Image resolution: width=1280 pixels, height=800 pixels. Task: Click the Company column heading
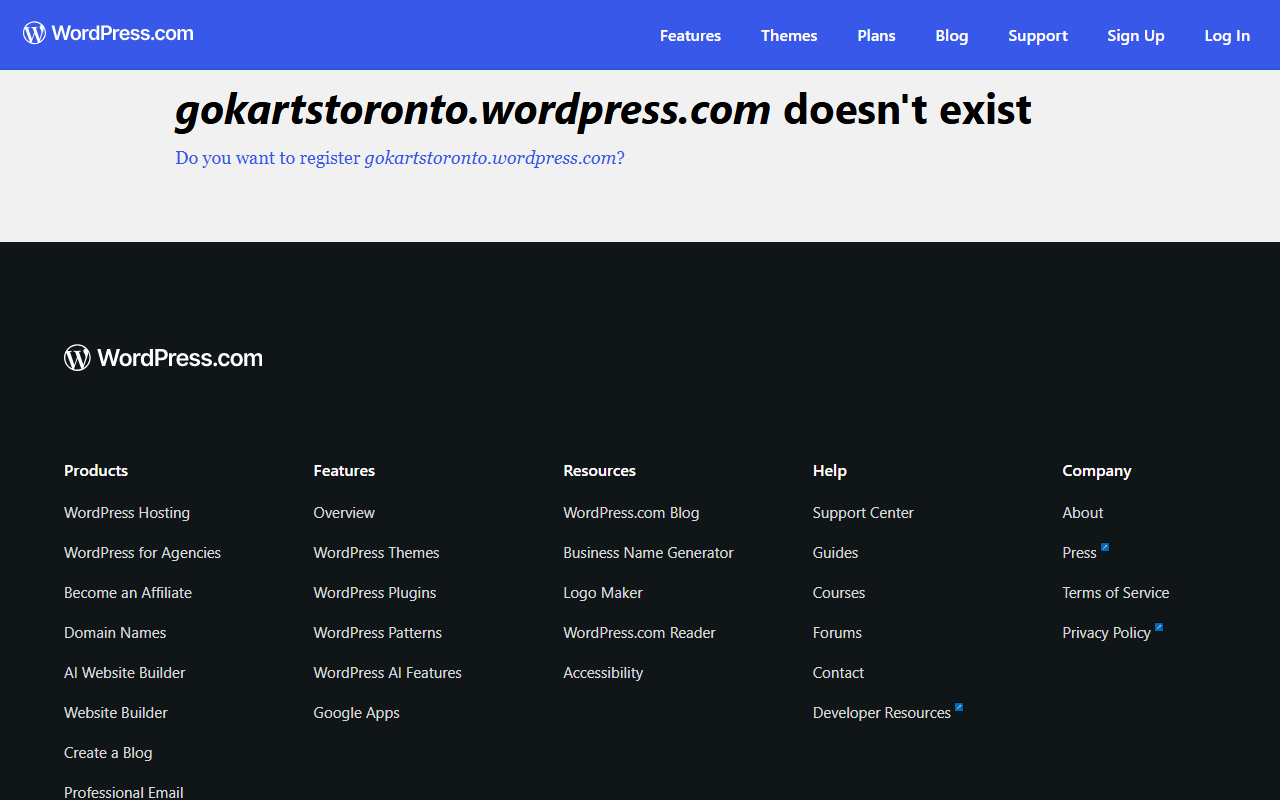[1097, 471]
